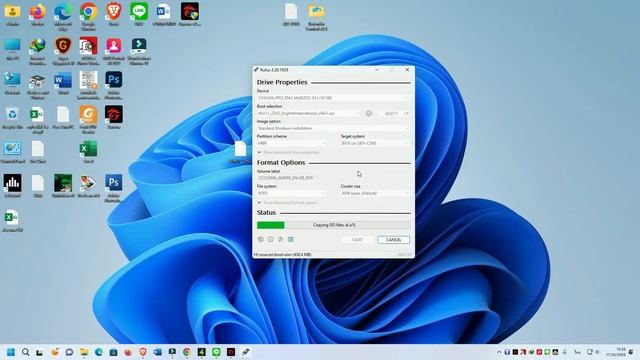Click the grayed-out START button
The height and width of the screenshot is (360, 640).
point(357,240)
